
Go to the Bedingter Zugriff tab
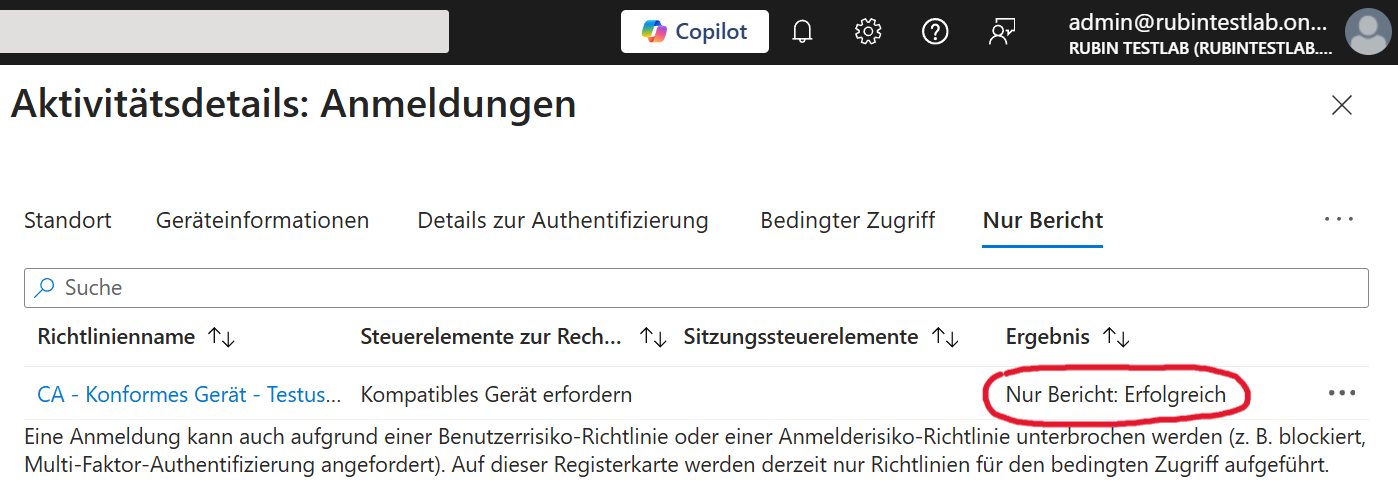pos(847,220)
